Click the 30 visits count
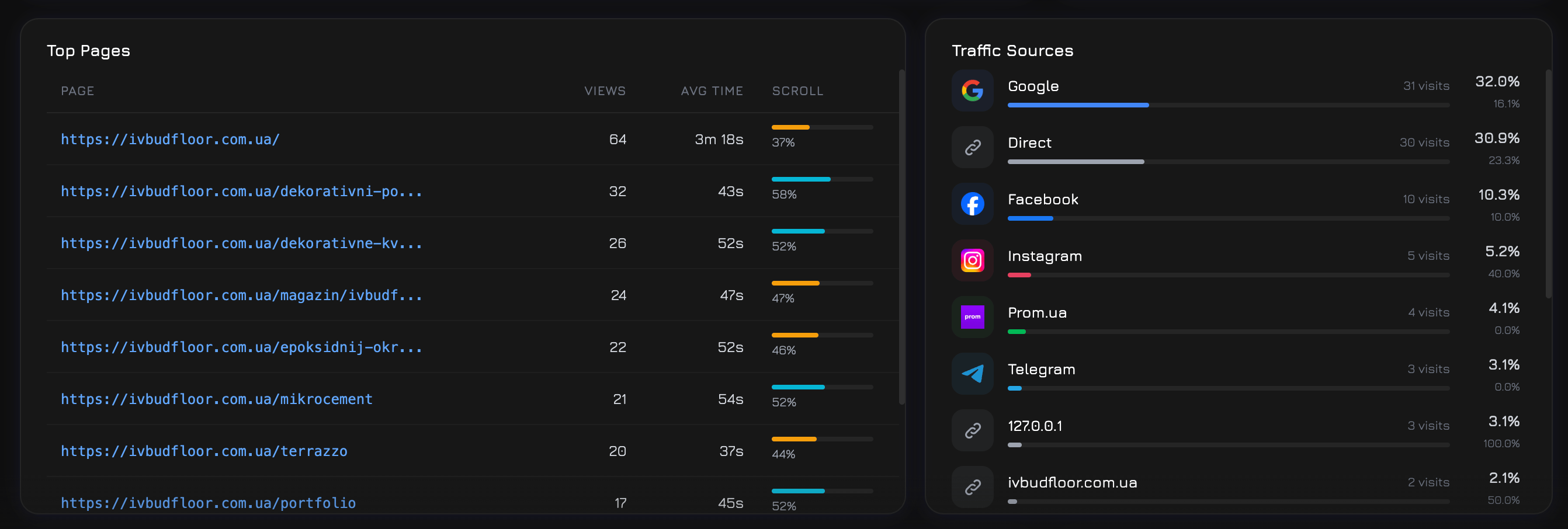1568x529 pixels. (x=1424, y=142)
